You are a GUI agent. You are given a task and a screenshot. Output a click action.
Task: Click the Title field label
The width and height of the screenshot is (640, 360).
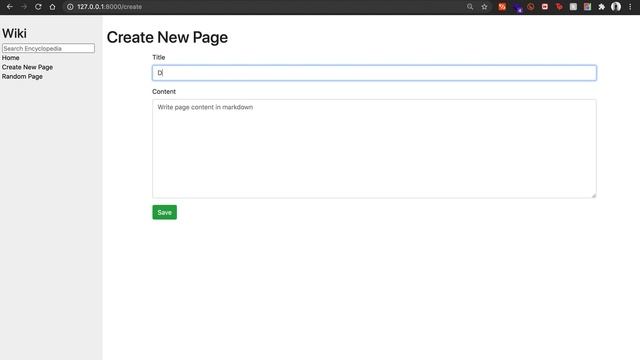click(x=159, y=57)
